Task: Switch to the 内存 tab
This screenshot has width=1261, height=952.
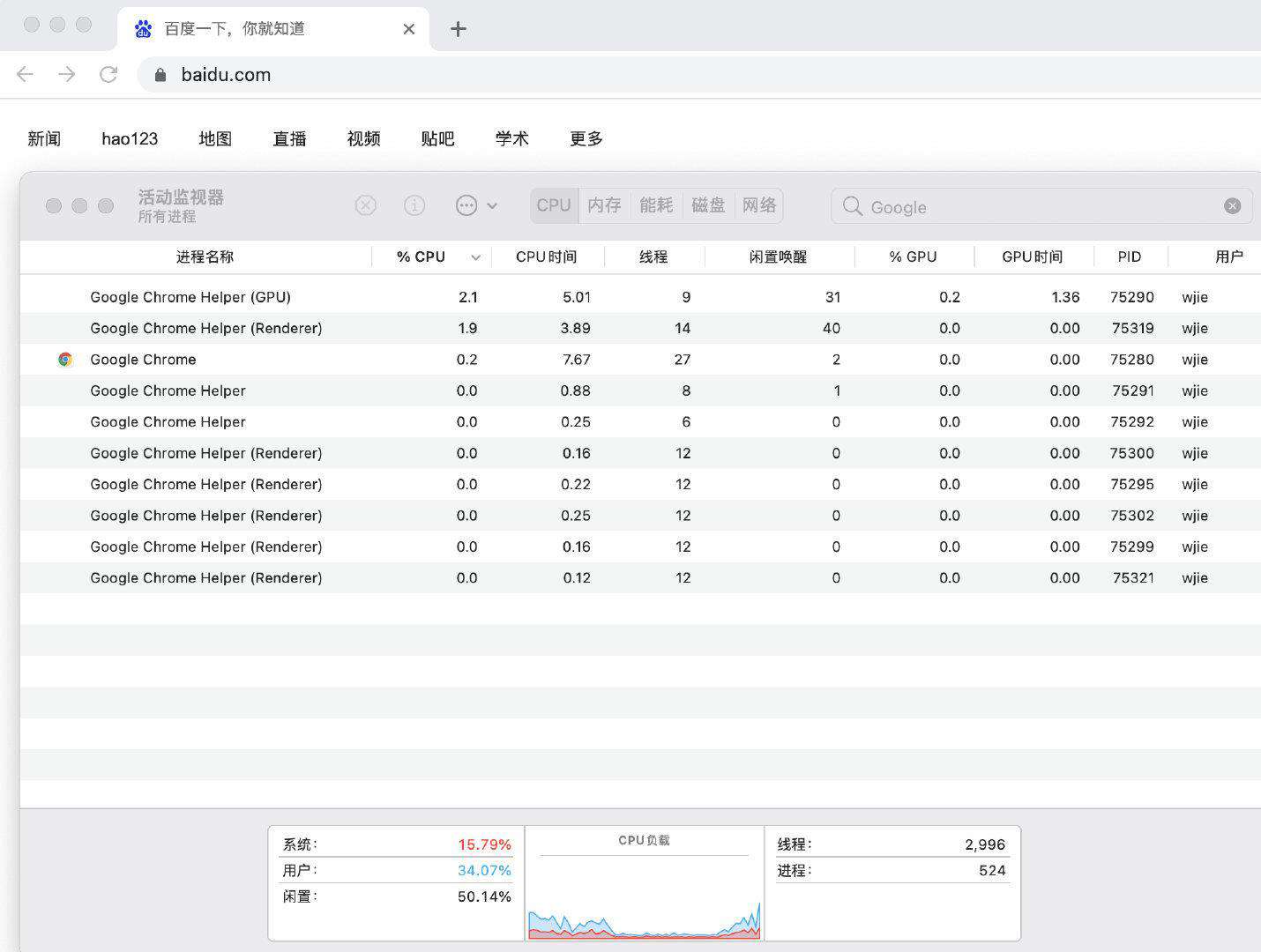Action: point(604,205)
